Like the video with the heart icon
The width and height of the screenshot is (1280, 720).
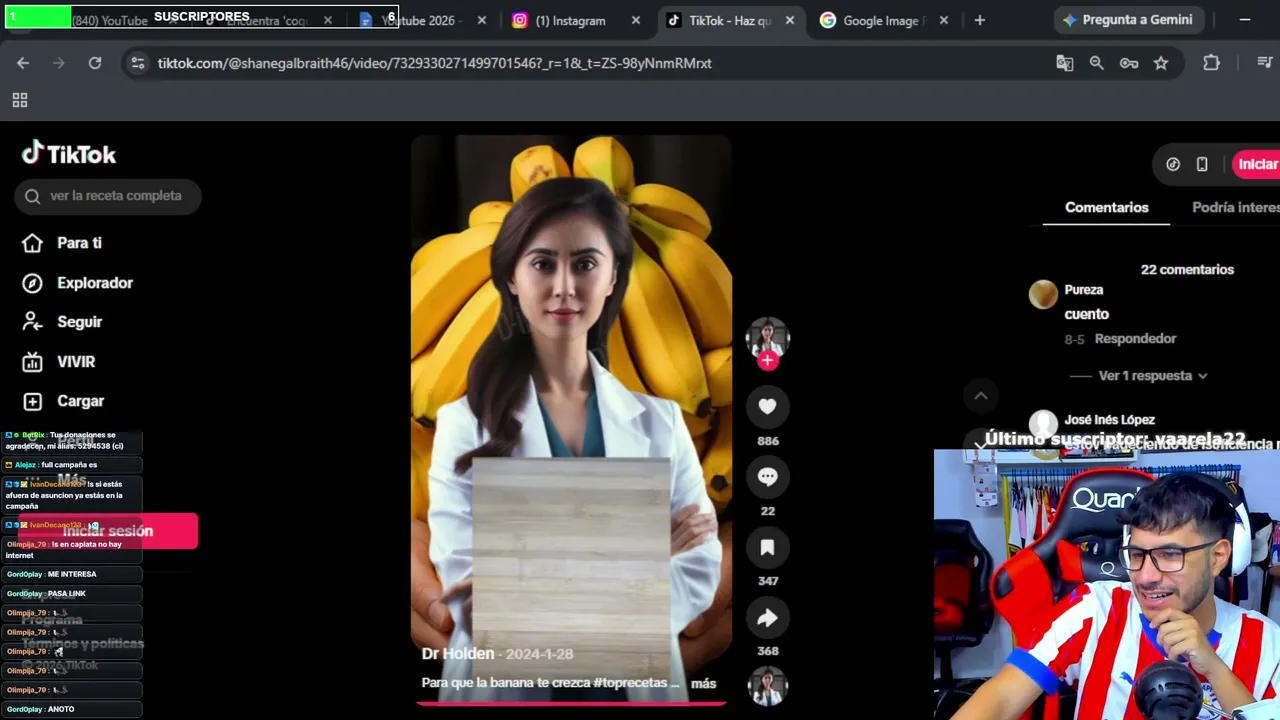point(767,406)
